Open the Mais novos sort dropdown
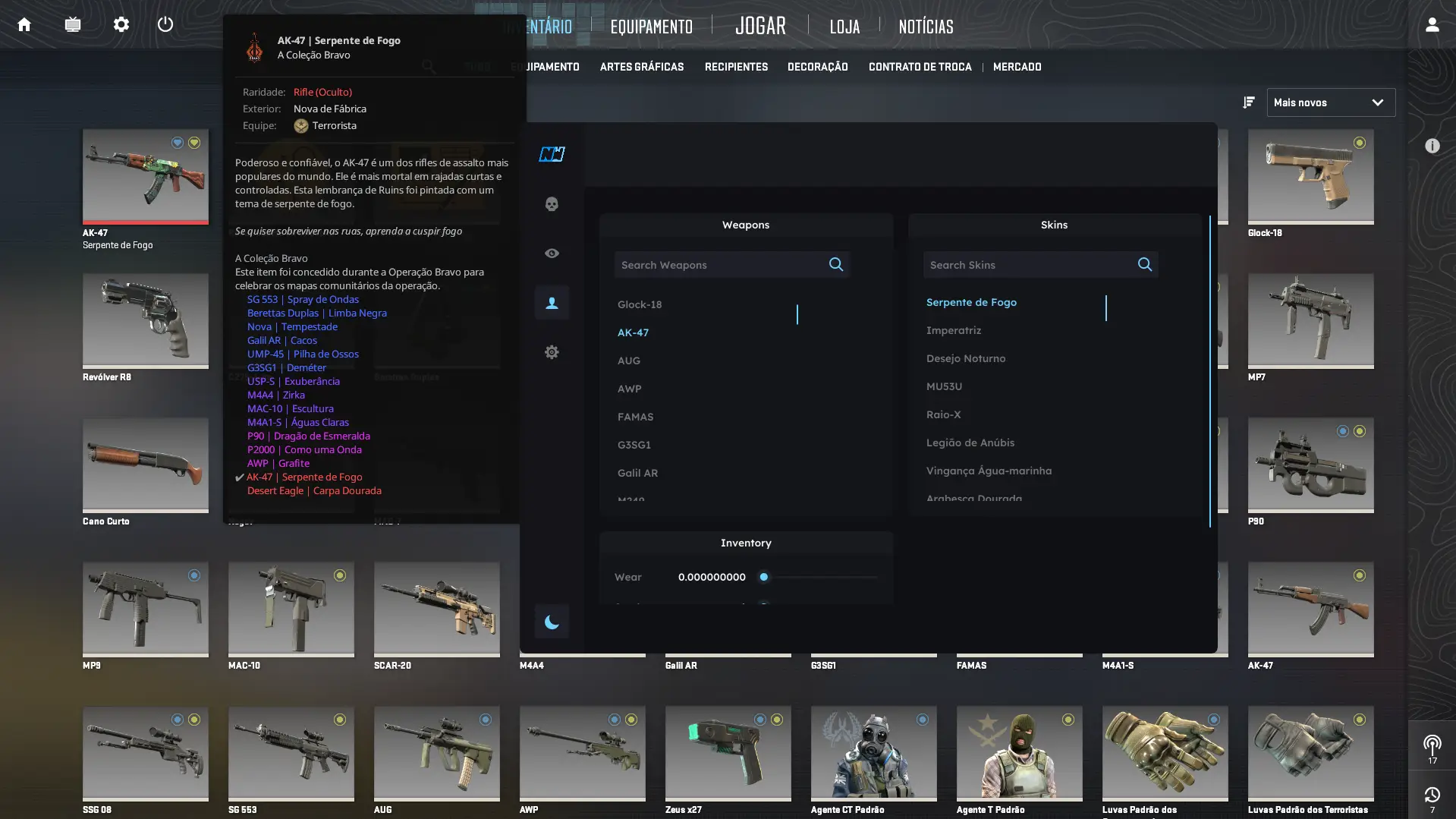Screen dimensions: 1456x819 [1331, 102]
